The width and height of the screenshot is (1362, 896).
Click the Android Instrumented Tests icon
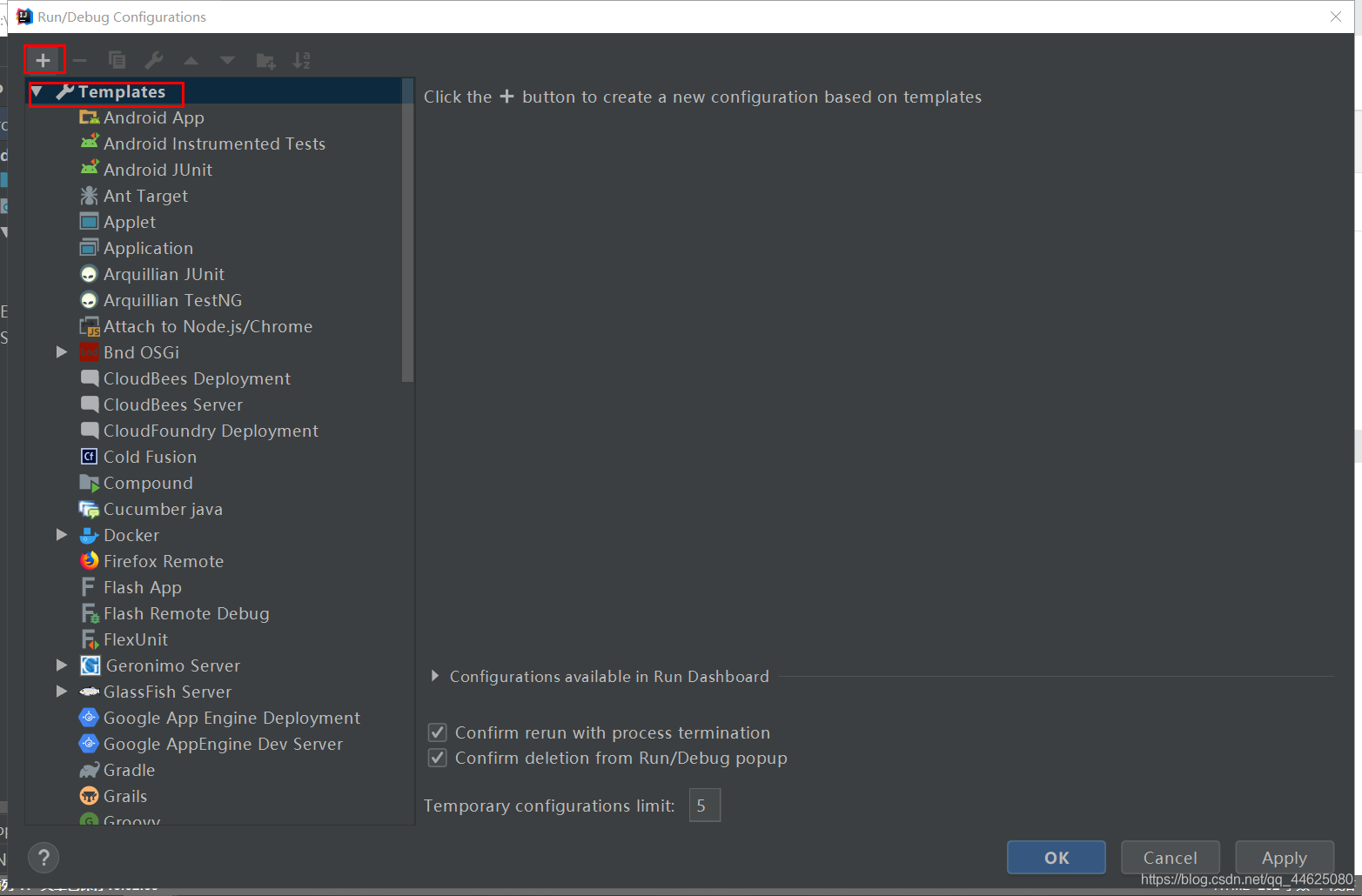(x=89, y=143)
